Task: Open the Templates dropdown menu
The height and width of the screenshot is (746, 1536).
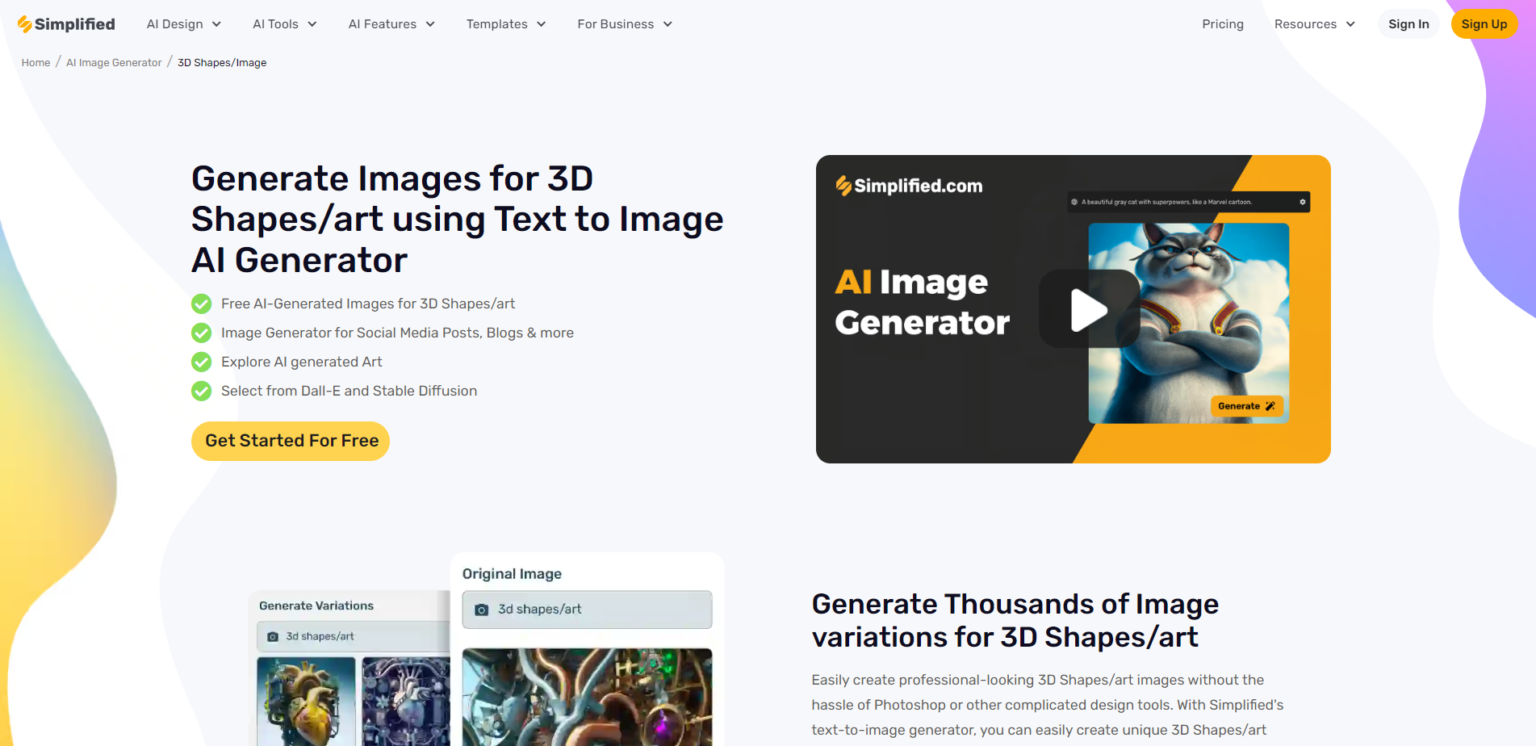Action: [x=506, y=24]
